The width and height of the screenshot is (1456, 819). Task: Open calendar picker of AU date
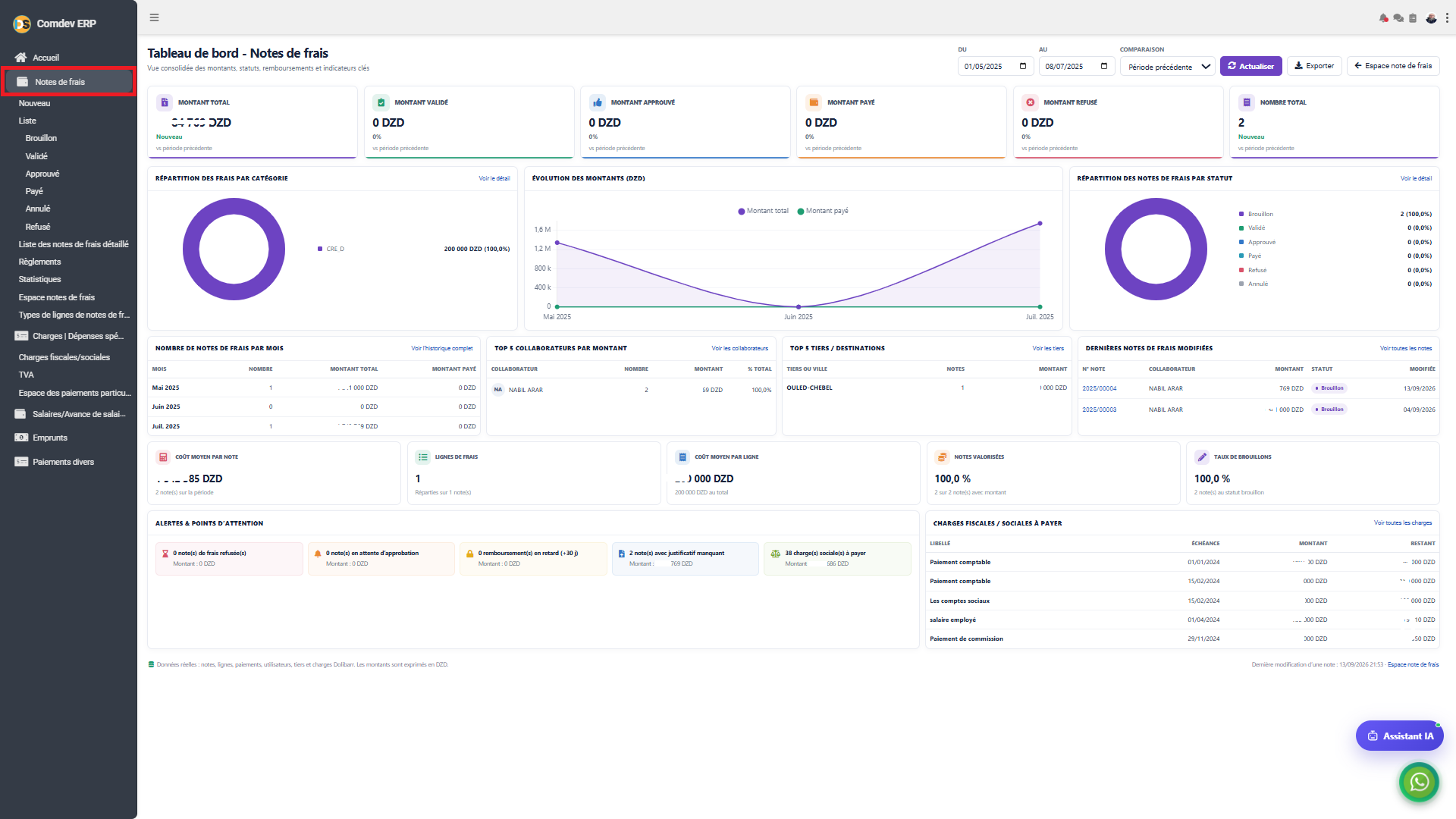pos(1104,66)
